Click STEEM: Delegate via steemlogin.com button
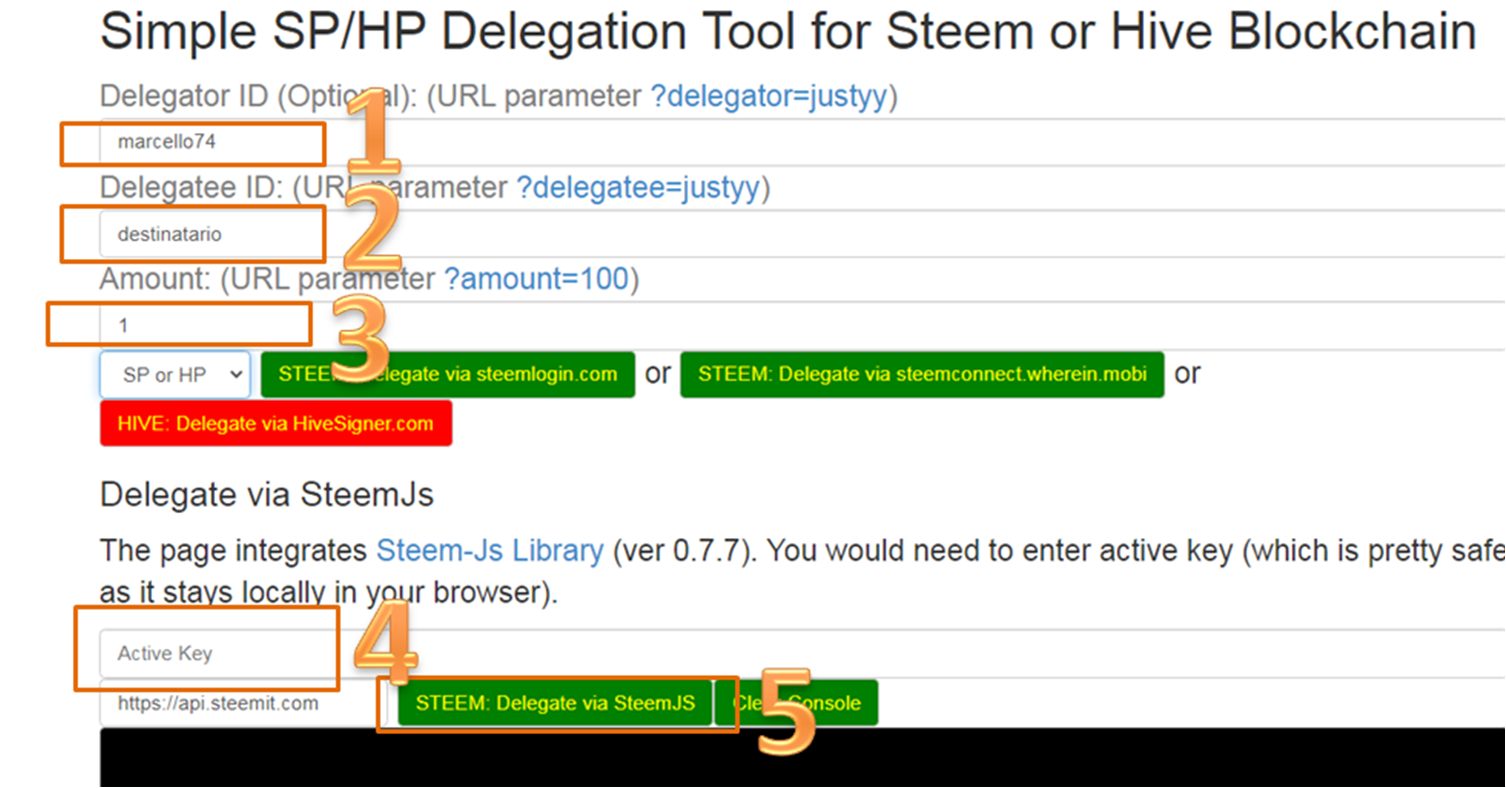The height and width of the screenshot is (788, 1506). (448, 374)
